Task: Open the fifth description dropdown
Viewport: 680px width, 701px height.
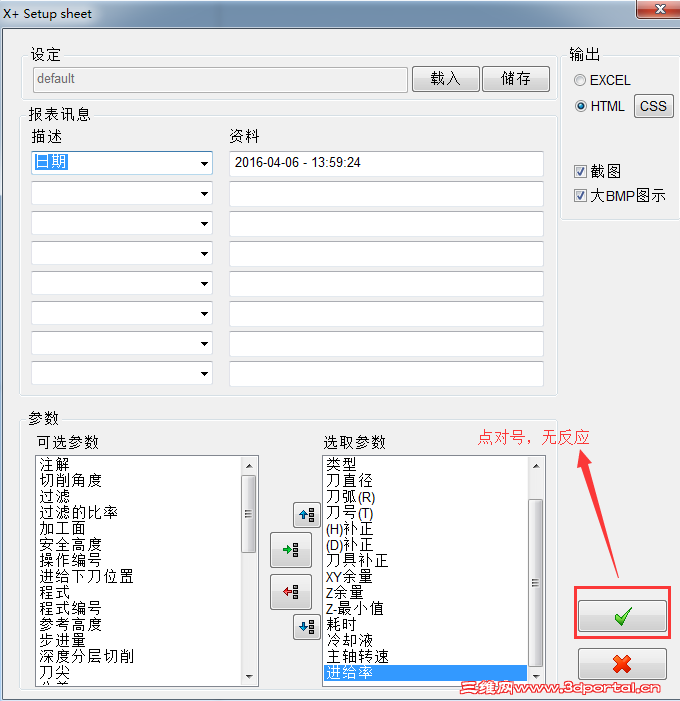Action: [x=204, y=283]
